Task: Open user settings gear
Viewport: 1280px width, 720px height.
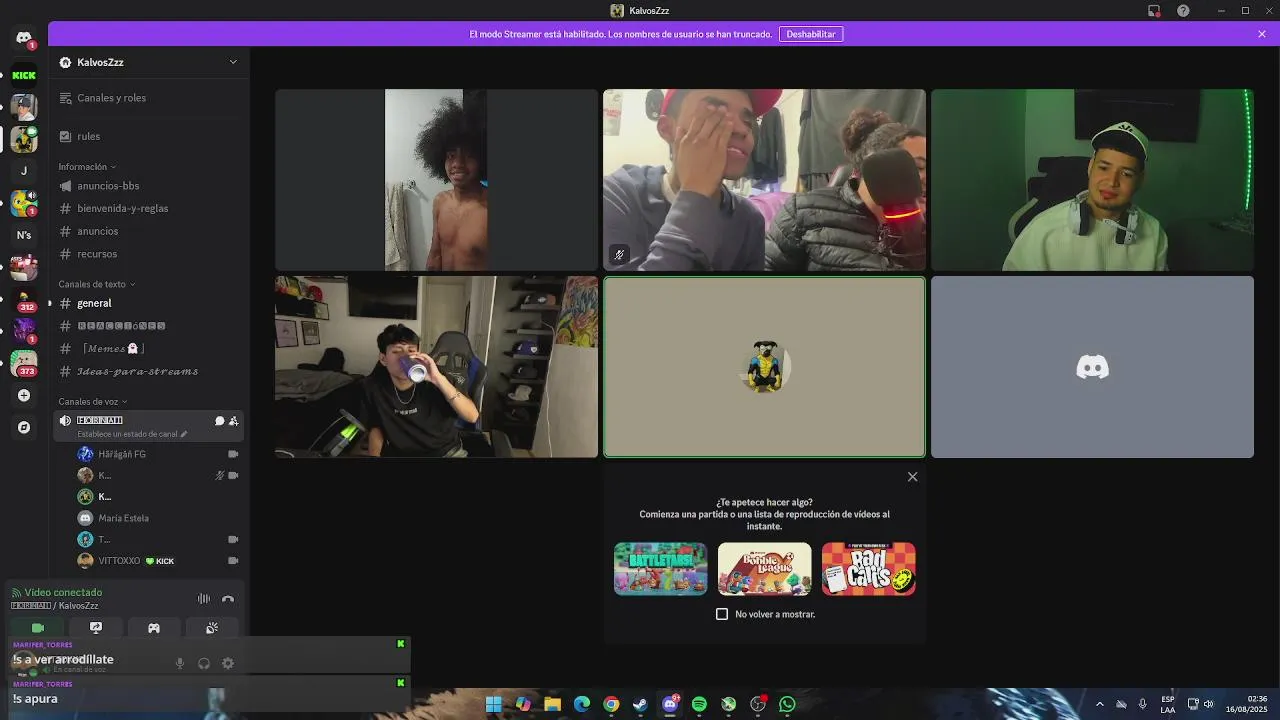Action: [228, 663]
